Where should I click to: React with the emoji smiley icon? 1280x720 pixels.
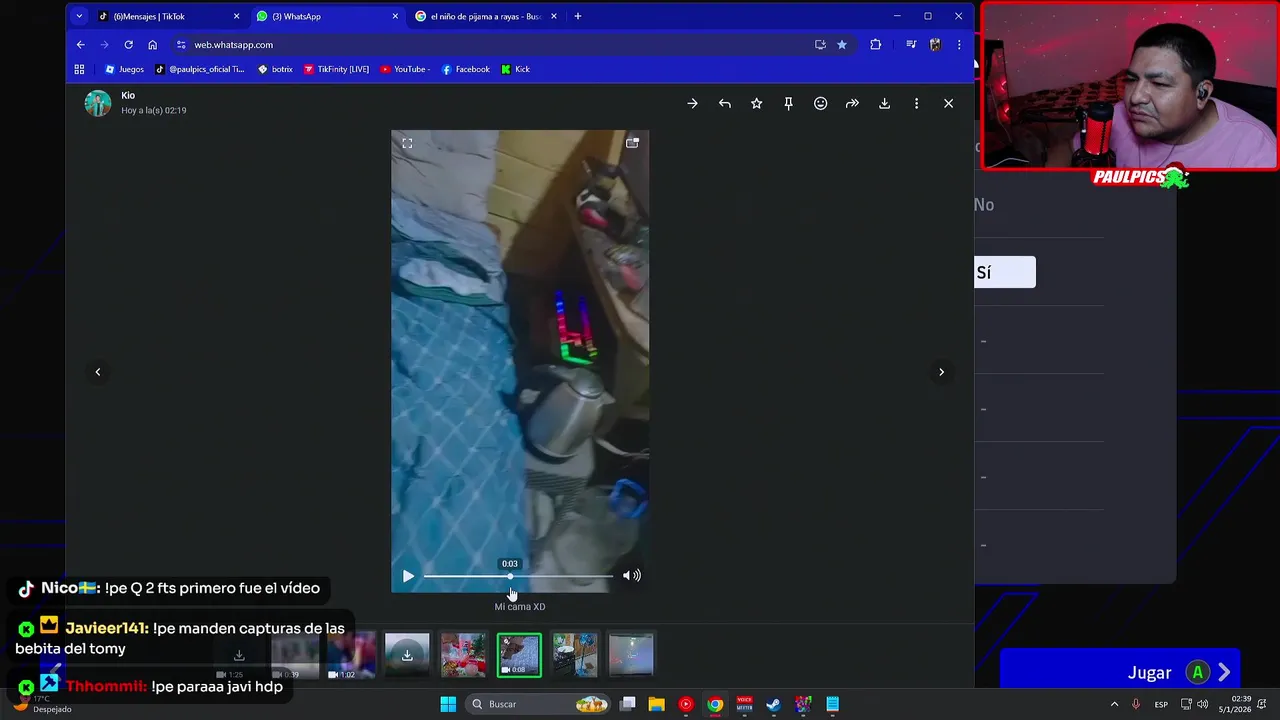[820, 103]
